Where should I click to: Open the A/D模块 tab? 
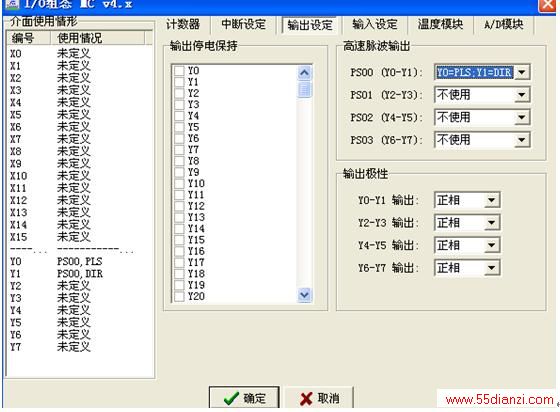(x=504, y=25)
